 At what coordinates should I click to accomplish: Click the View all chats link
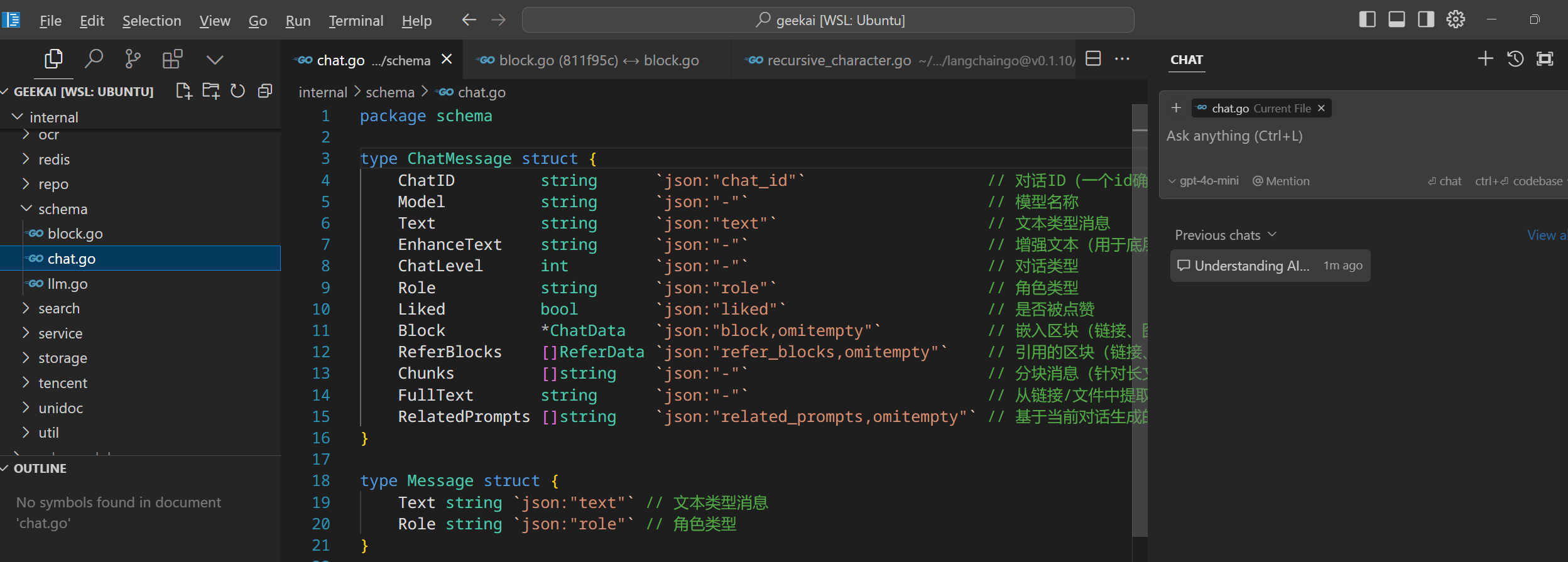click(x=1547, y=235)
